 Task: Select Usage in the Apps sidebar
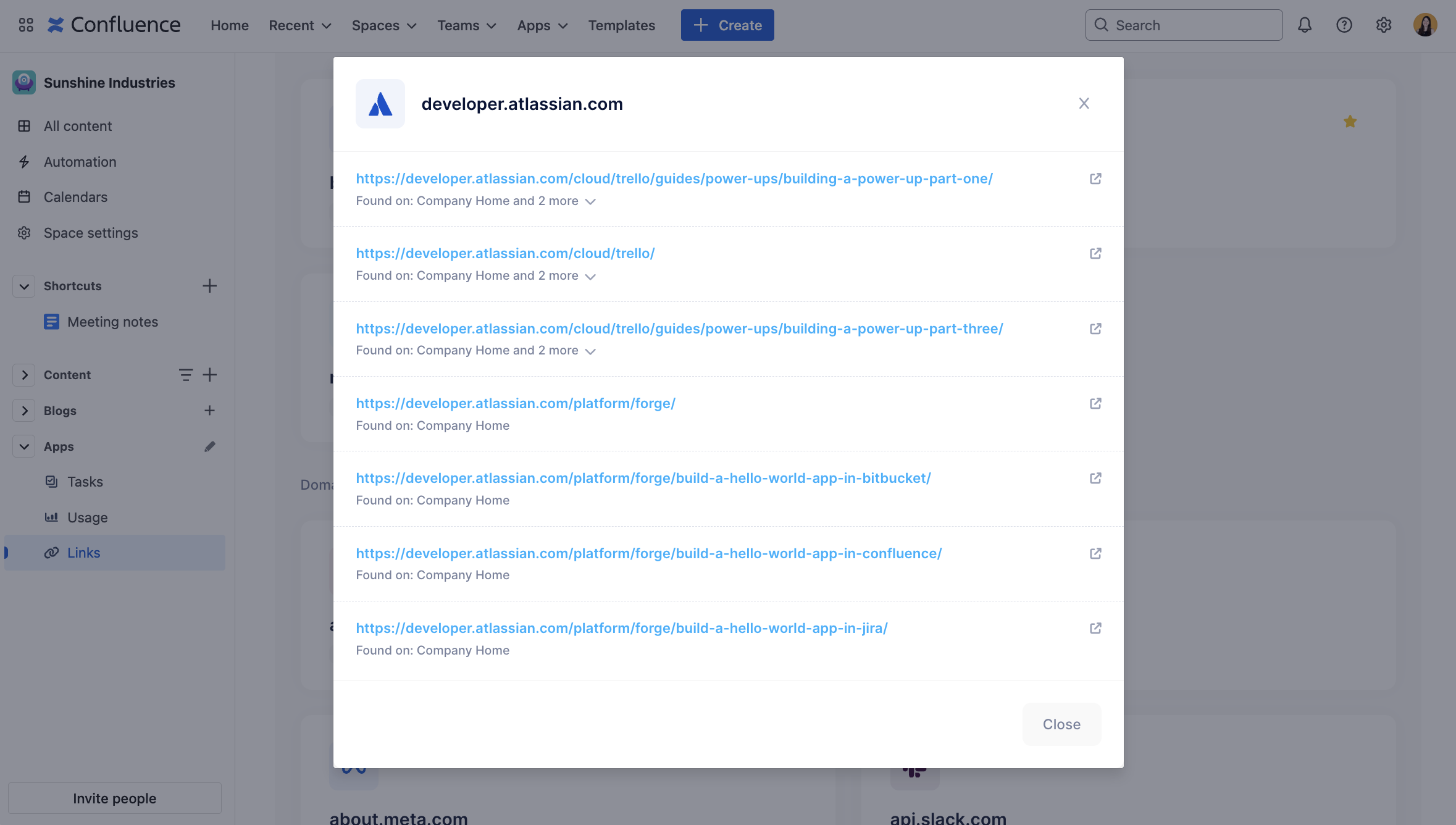[87, 517]
